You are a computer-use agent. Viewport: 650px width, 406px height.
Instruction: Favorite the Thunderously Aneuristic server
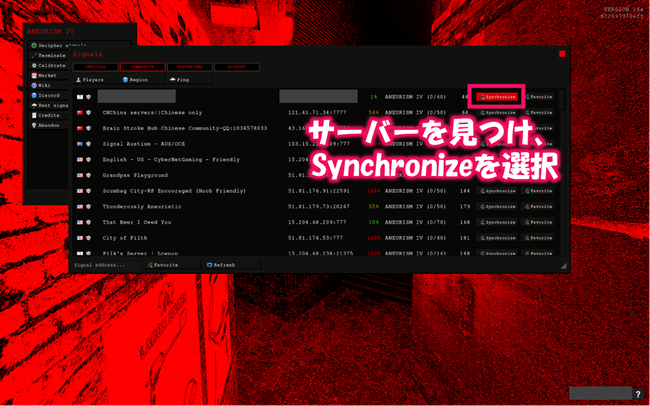(x=538, y=207)
